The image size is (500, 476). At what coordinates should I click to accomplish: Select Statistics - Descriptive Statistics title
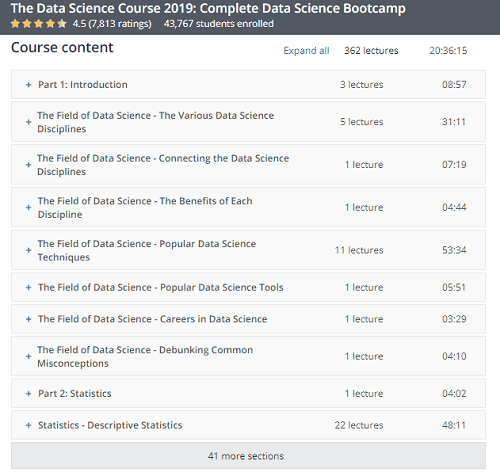[110, 425]
